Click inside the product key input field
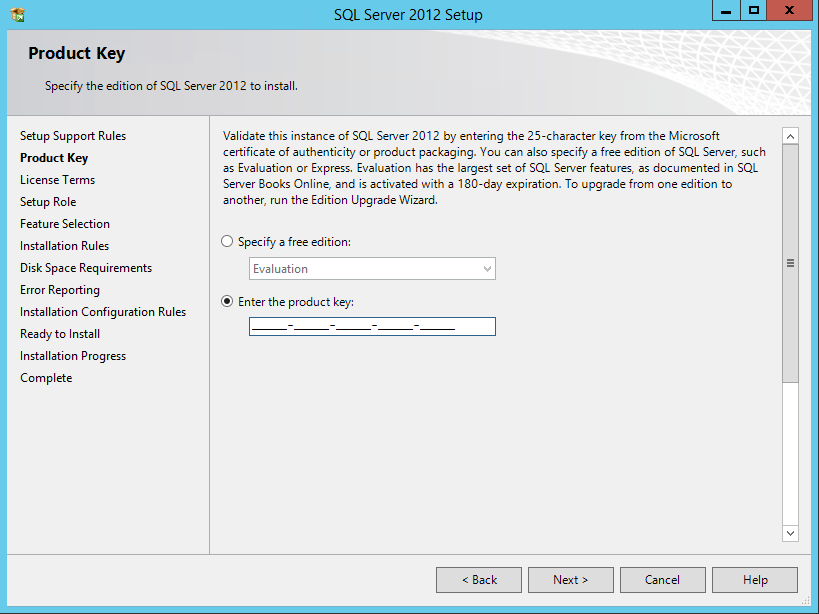Image resolution: width=819 pixels, height=614 pixels. [x=372, y=326]
